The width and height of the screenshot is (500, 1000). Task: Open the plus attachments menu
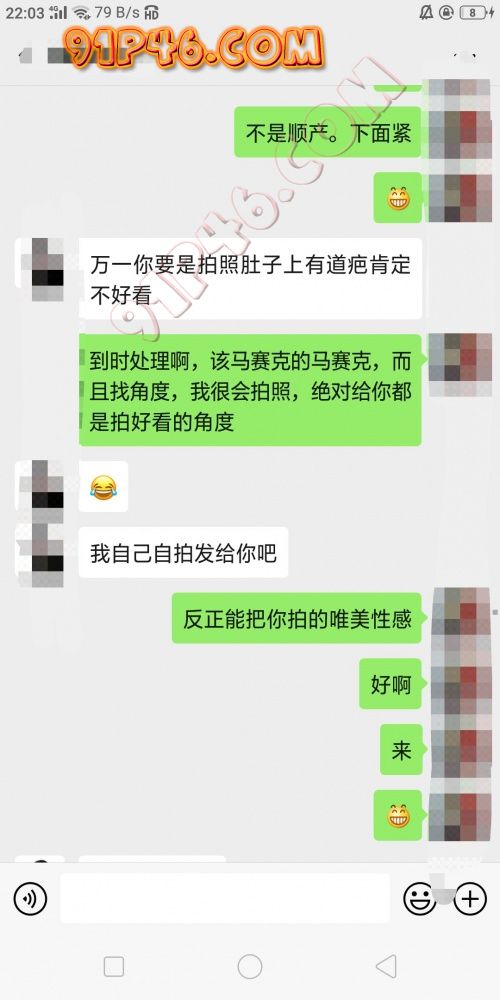pos(470,899)
